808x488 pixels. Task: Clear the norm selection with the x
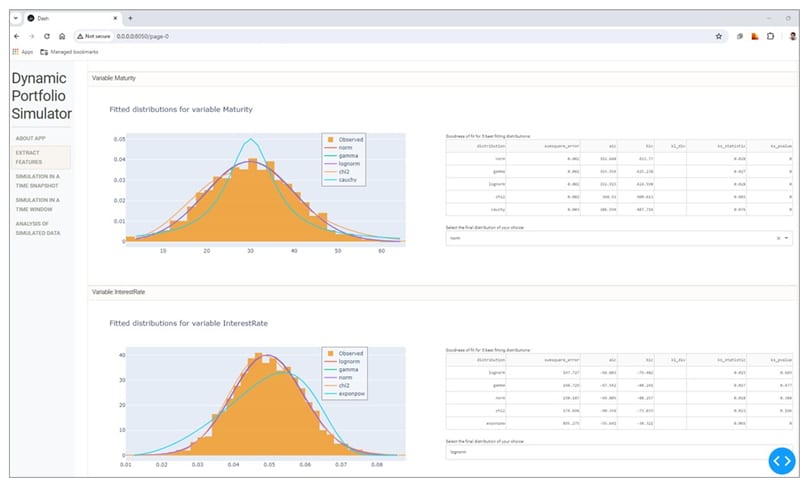tap(777, 239)
